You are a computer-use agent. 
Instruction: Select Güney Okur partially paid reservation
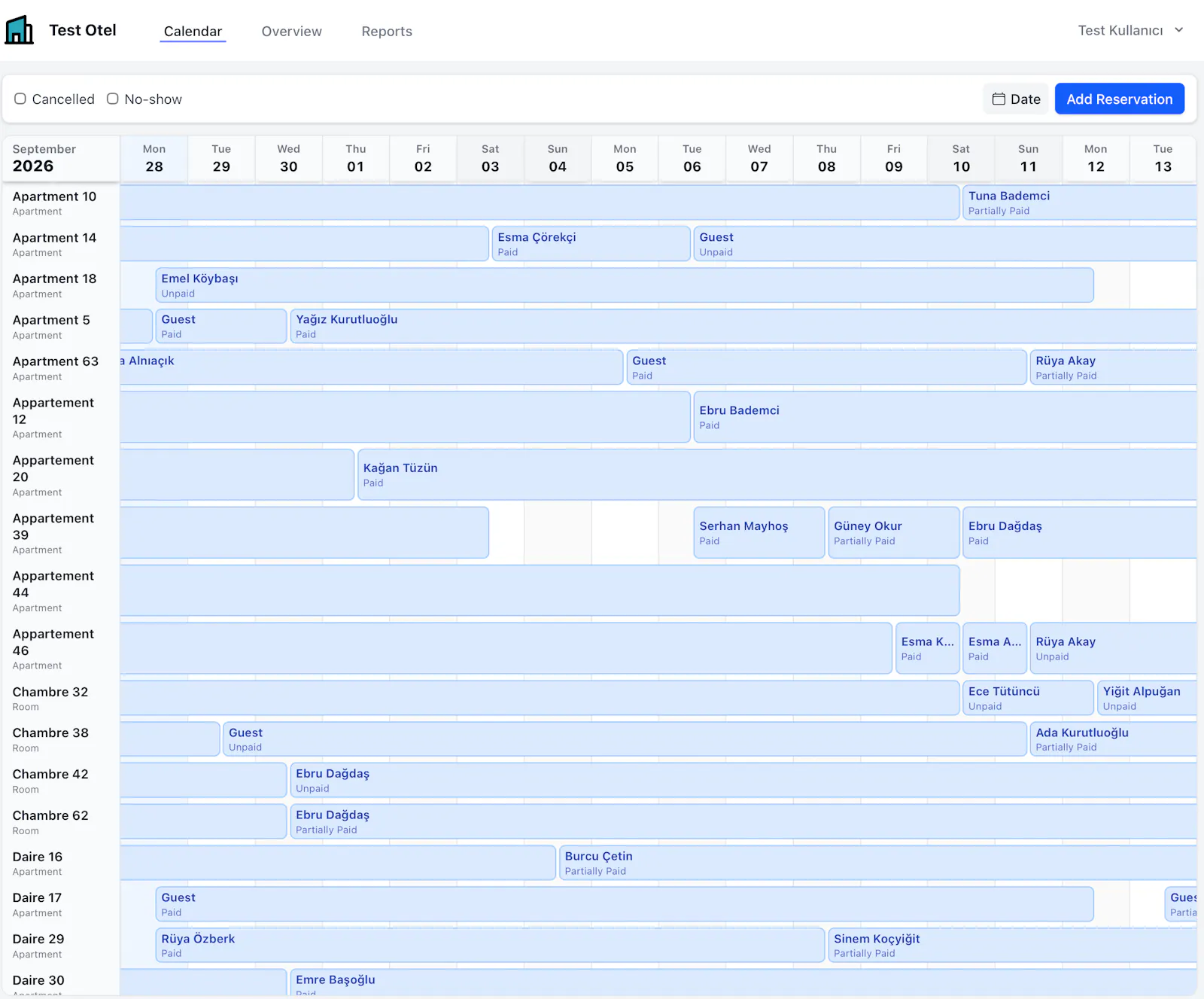(x=894, y=532)
